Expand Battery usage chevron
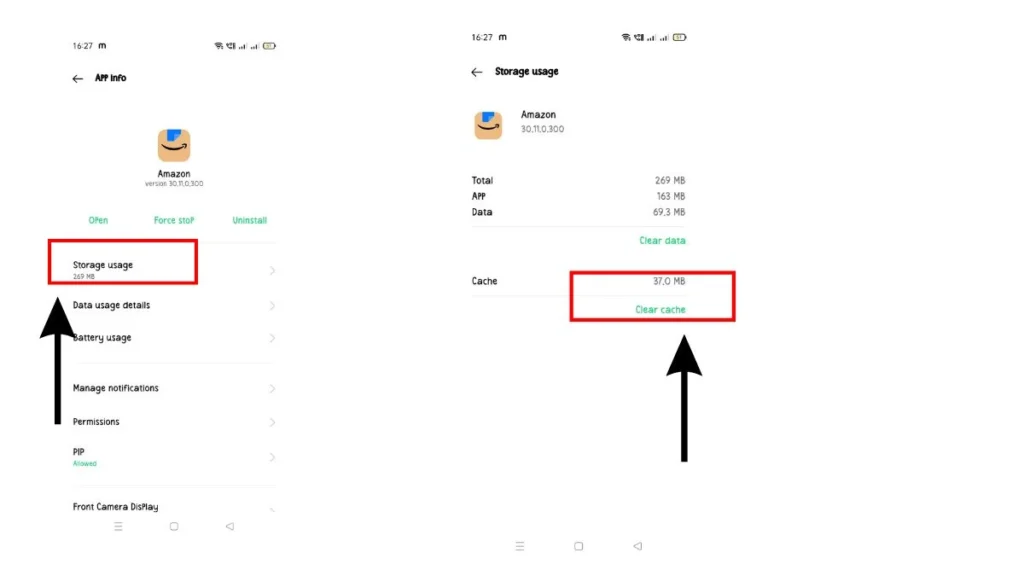1024x576 pixels. [x=272, y=338]
